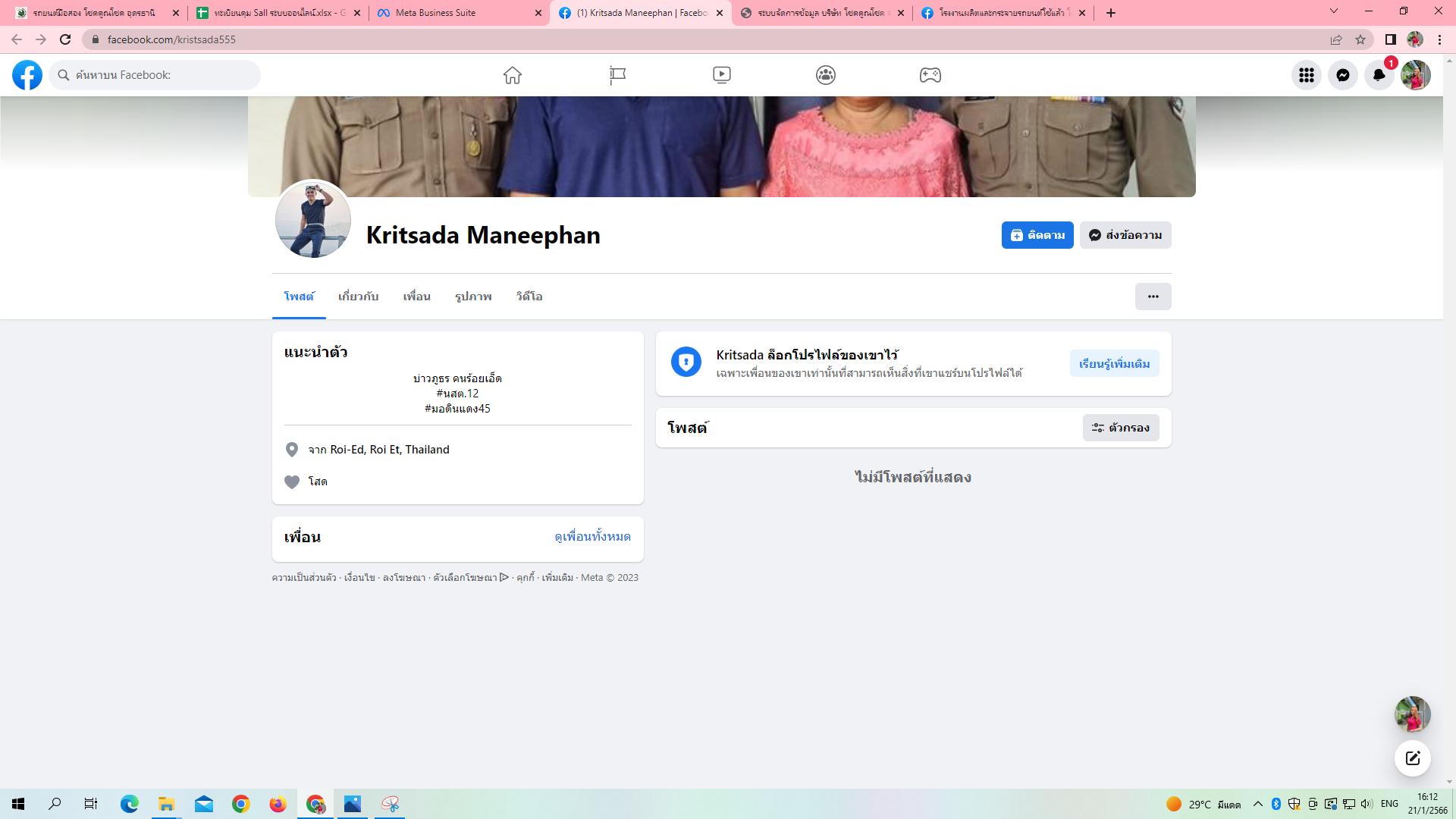
Task: Open Facebook Watch video icon
Action: (x=722, y=75)
